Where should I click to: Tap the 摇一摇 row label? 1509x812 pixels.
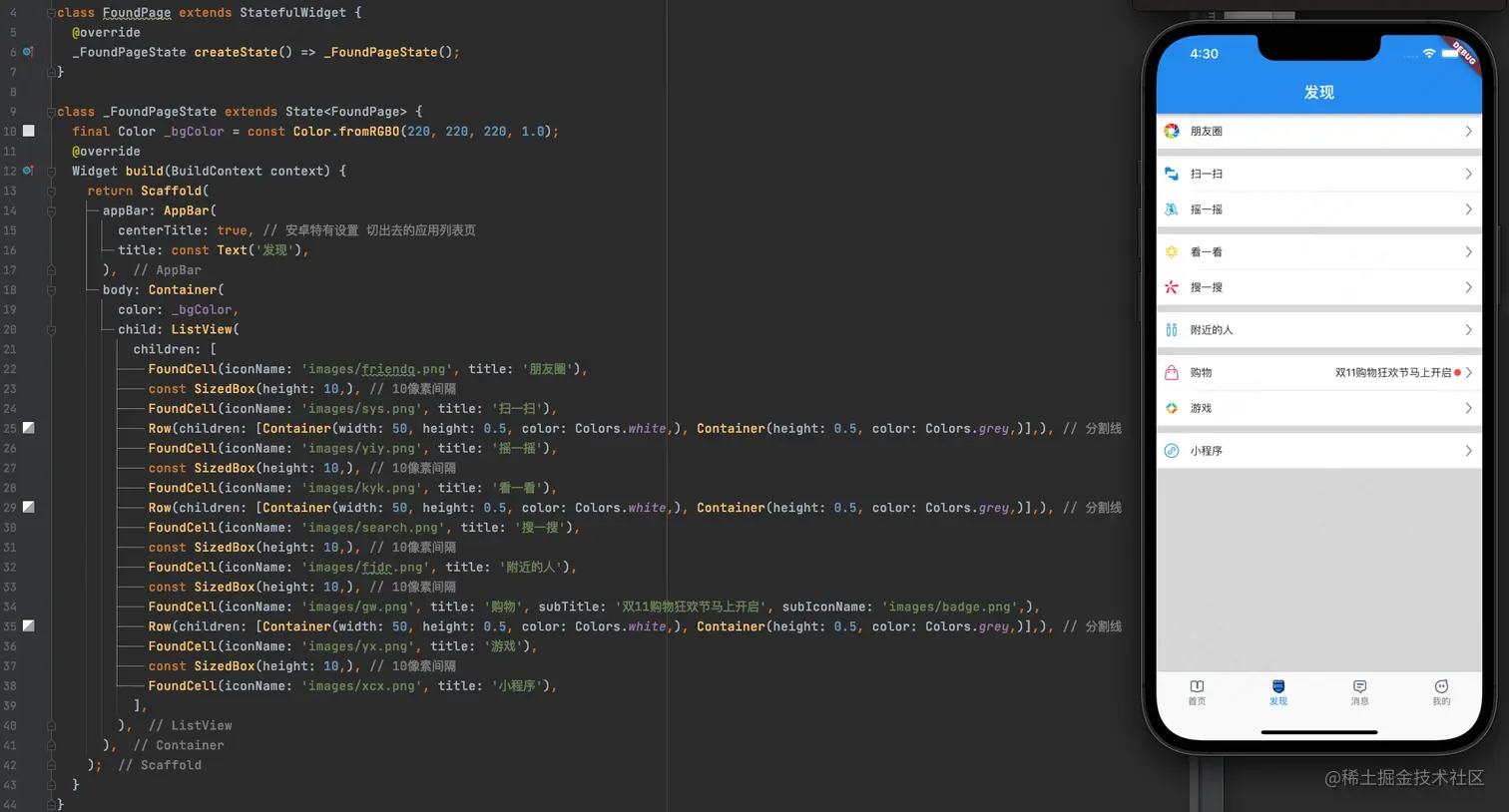(1206, 209)
